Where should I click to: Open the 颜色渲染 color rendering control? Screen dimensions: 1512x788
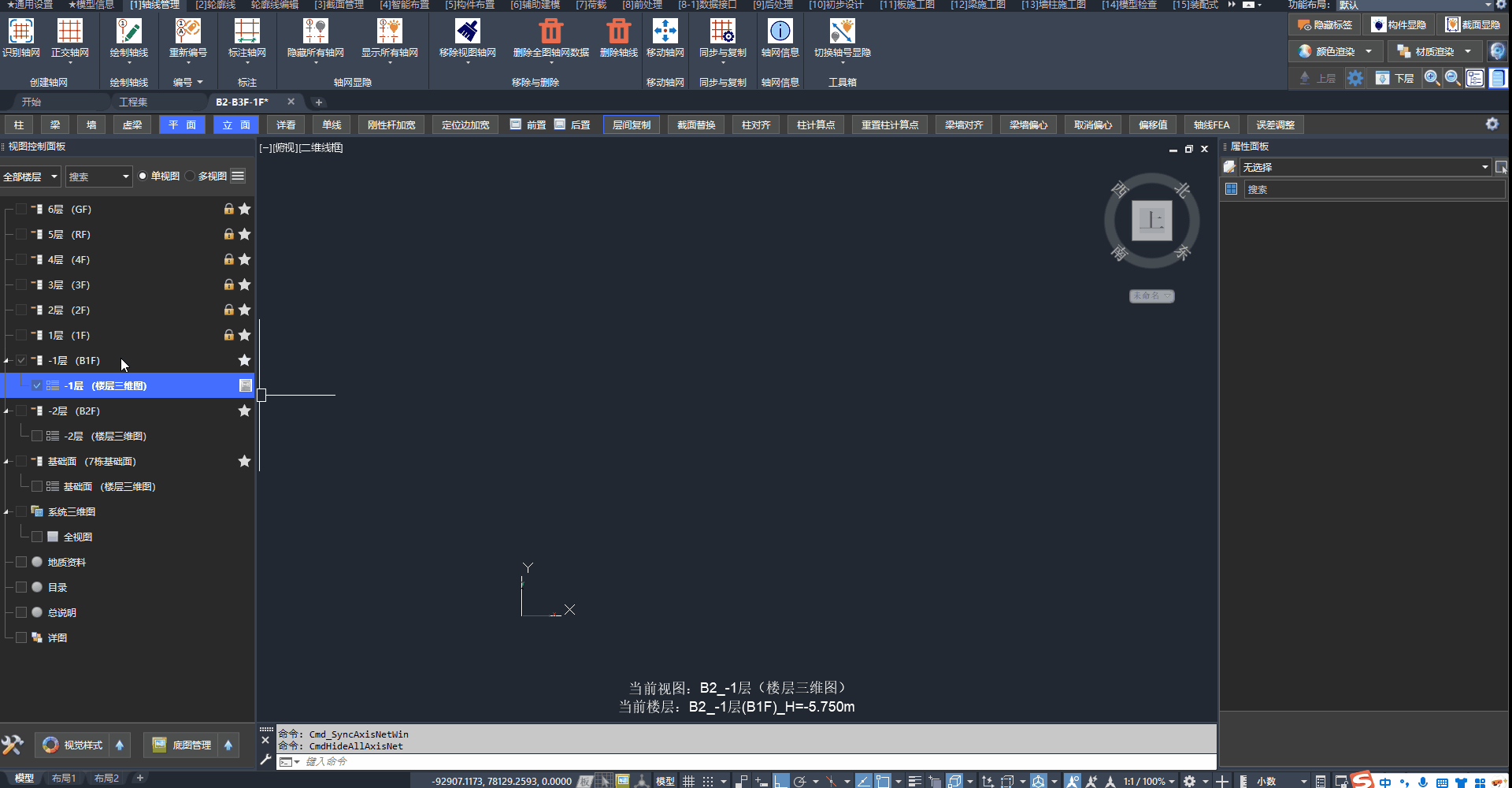pos(1336,52)
